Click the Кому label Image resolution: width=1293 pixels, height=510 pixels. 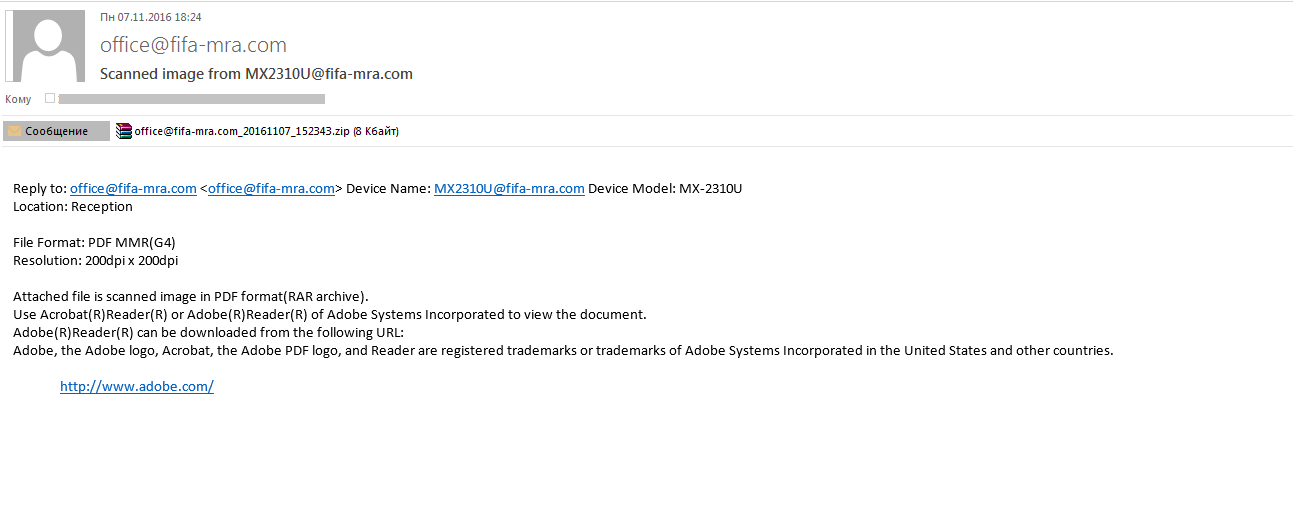[18, 99]
